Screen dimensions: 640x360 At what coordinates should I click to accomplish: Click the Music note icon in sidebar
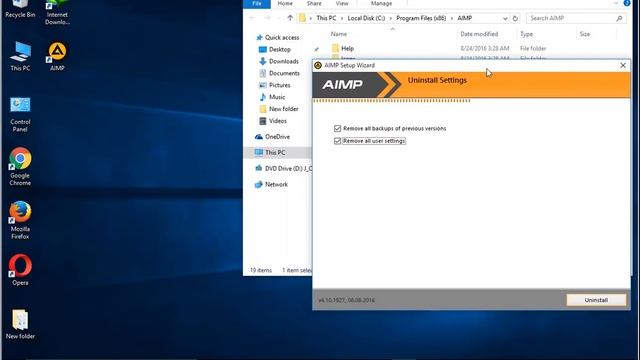263,97
